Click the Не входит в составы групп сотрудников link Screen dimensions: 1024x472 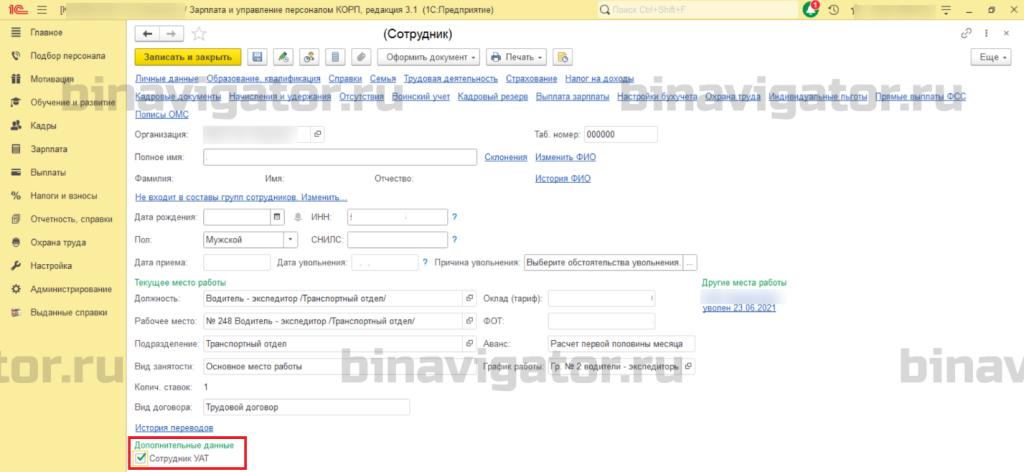pos(241,197)
